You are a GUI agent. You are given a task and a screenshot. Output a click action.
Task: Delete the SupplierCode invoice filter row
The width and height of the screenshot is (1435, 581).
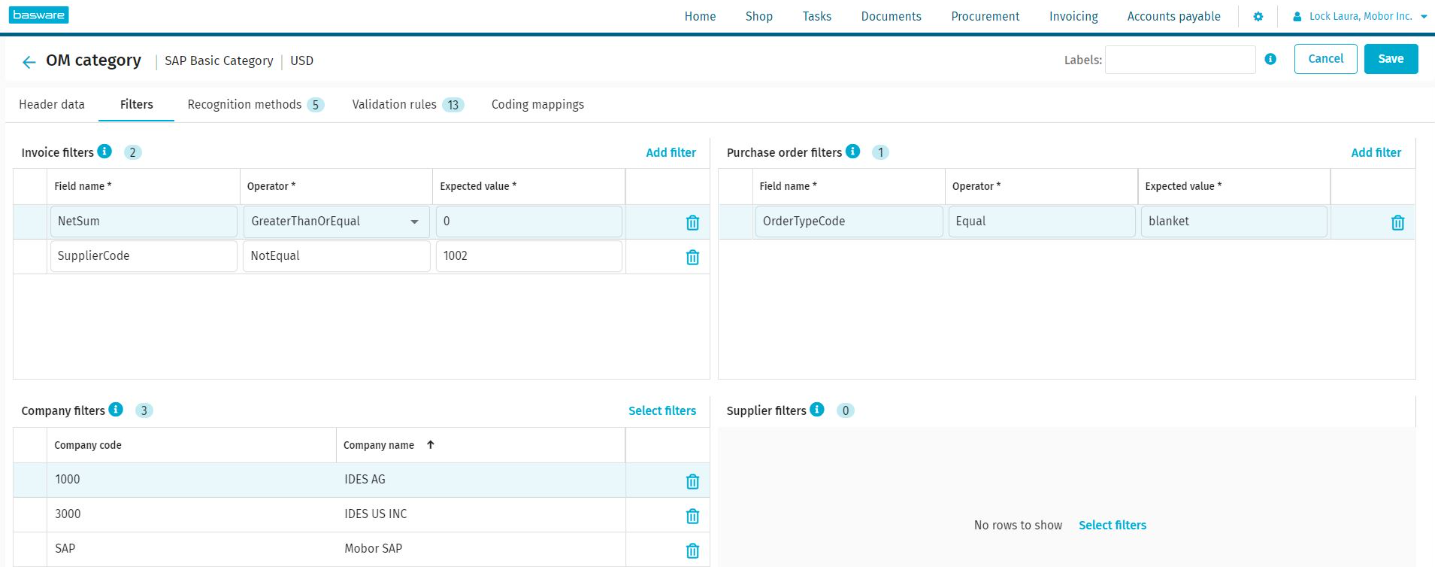tap(692, 257)
